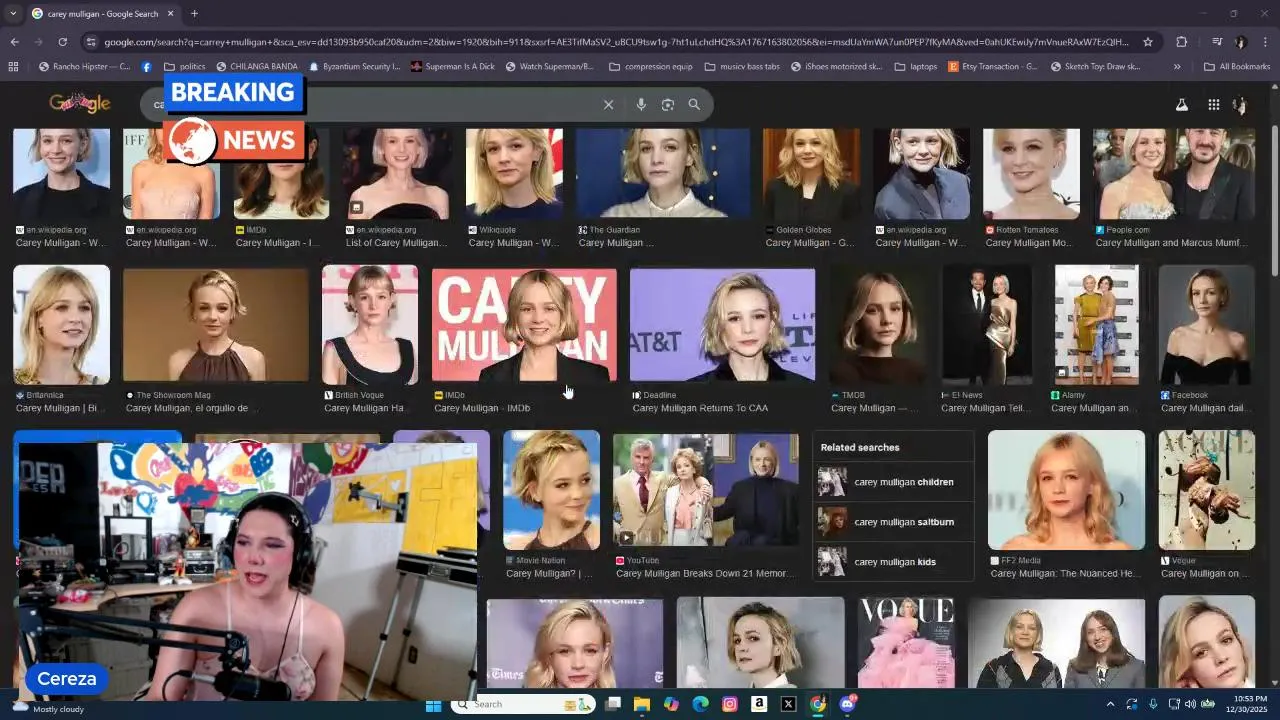Show hidden system tray icons chevron
Viewport: 1280px width, 720px height.
click(x=1110, y=704)
